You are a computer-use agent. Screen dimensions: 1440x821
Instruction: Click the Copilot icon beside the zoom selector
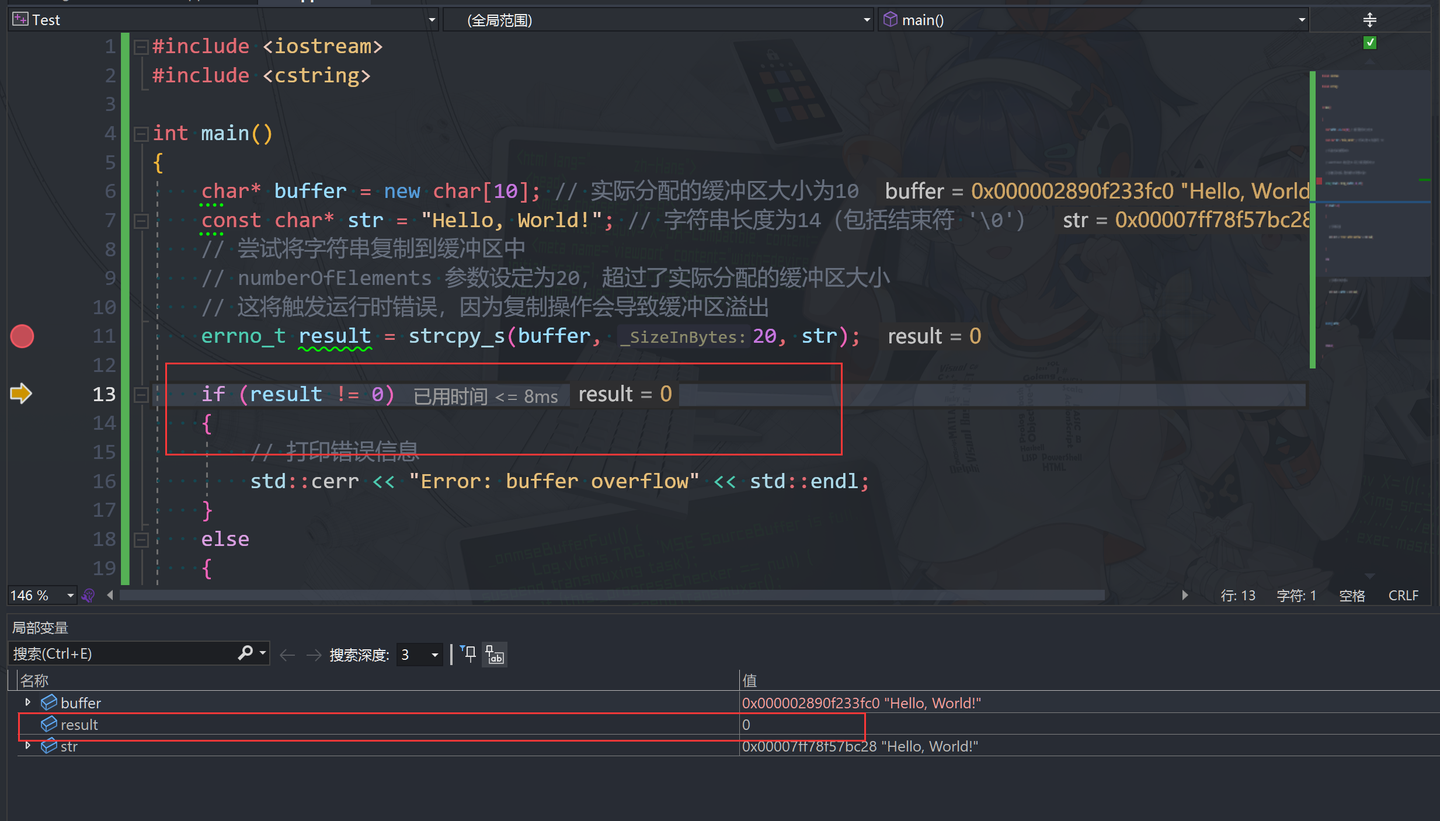(x=88, y=595)
